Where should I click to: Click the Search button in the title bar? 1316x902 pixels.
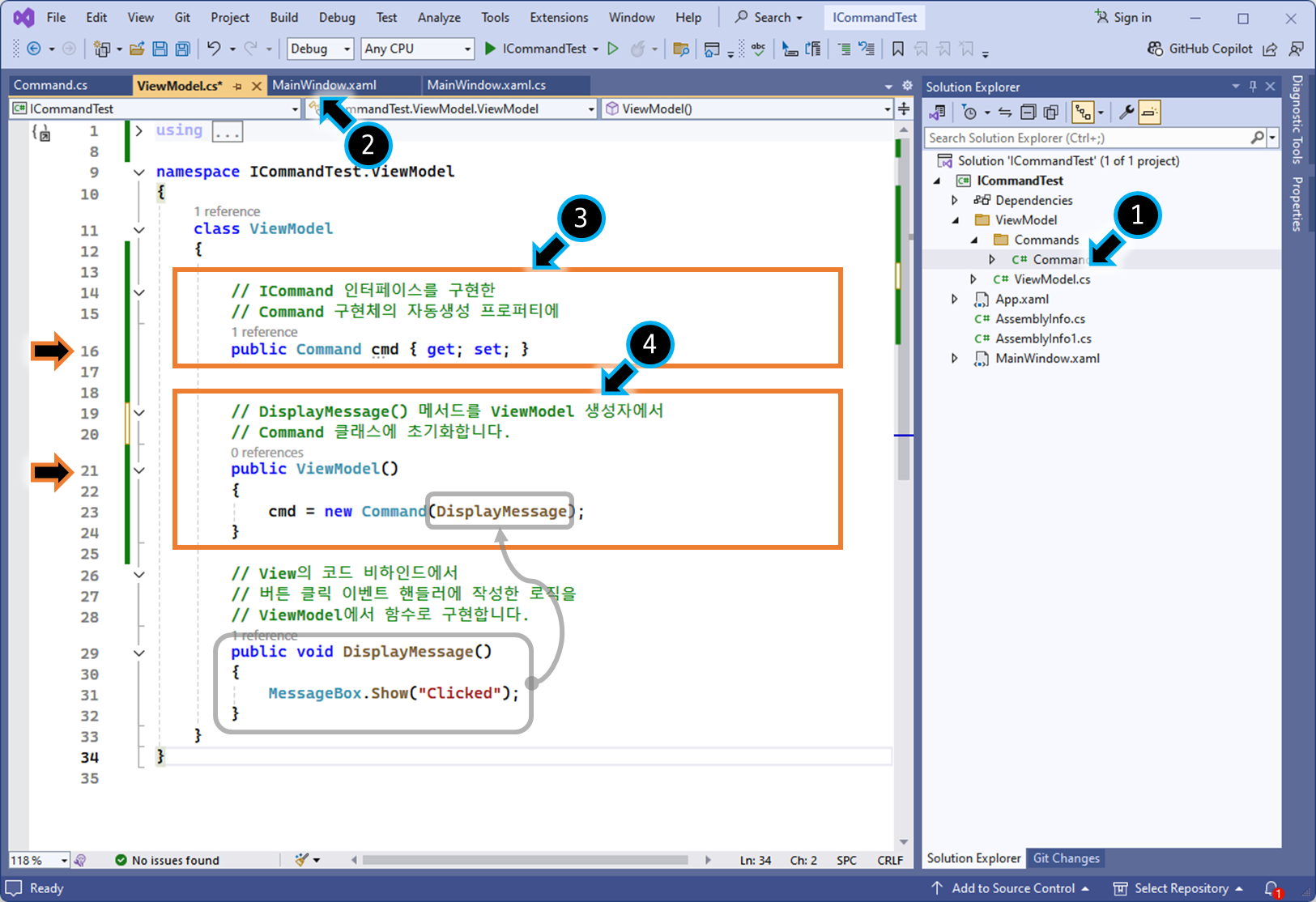(769, 17)
